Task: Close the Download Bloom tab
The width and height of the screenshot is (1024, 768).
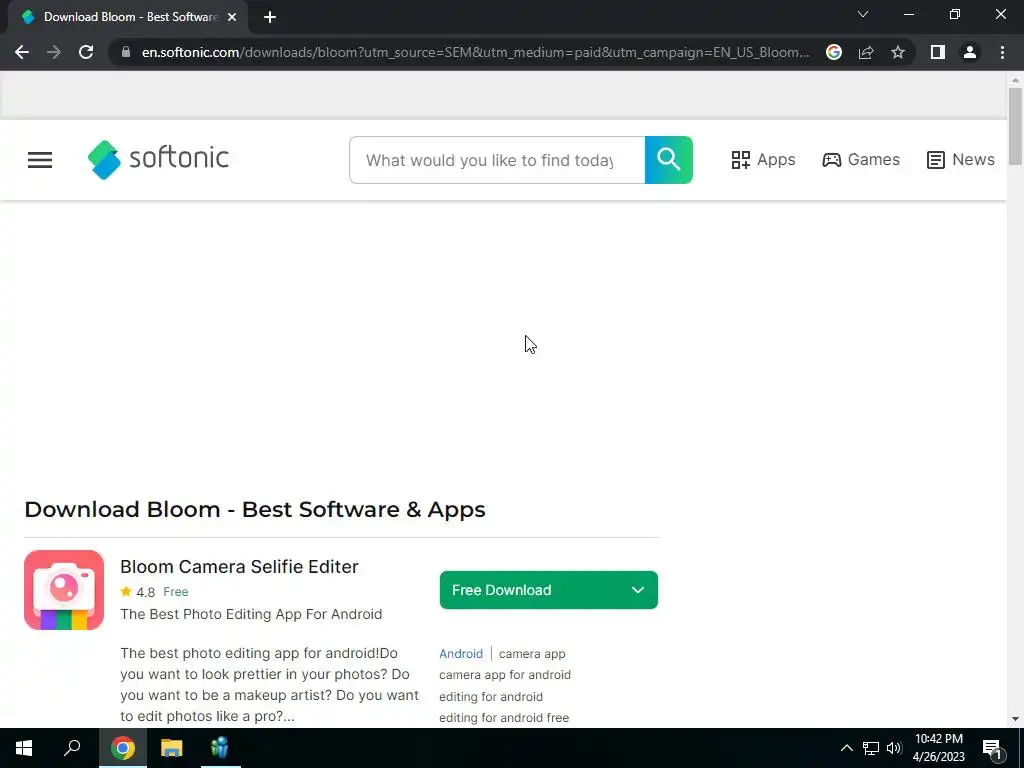Action: [x=232, y=17]
